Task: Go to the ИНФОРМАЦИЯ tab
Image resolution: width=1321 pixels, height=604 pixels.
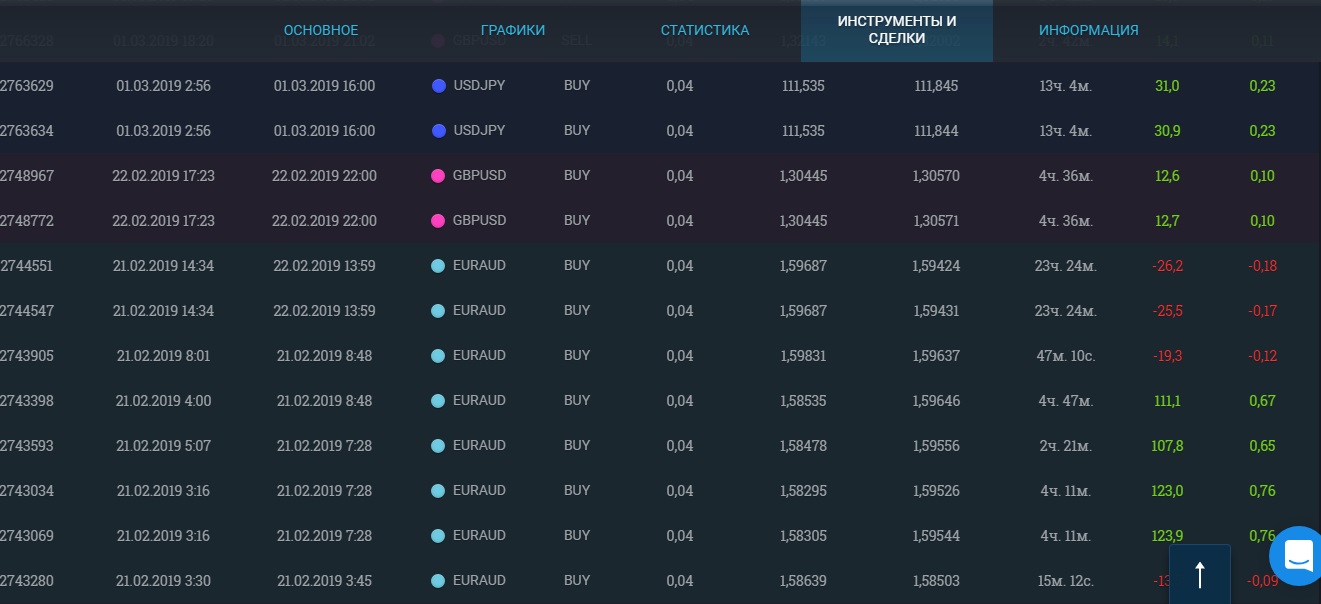Action: (x=1088, y=30)
